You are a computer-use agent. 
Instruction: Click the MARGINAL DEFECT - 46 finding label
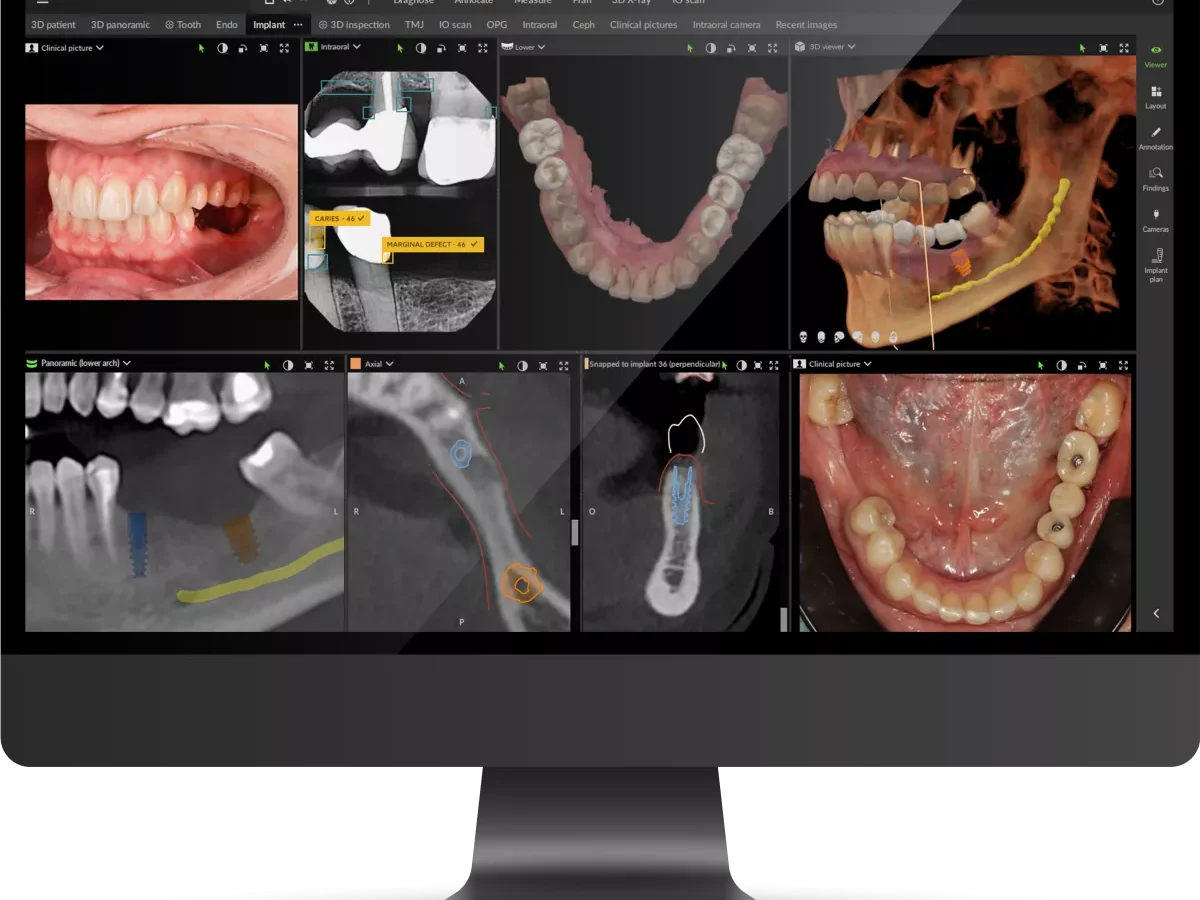[x=433, y=244]
